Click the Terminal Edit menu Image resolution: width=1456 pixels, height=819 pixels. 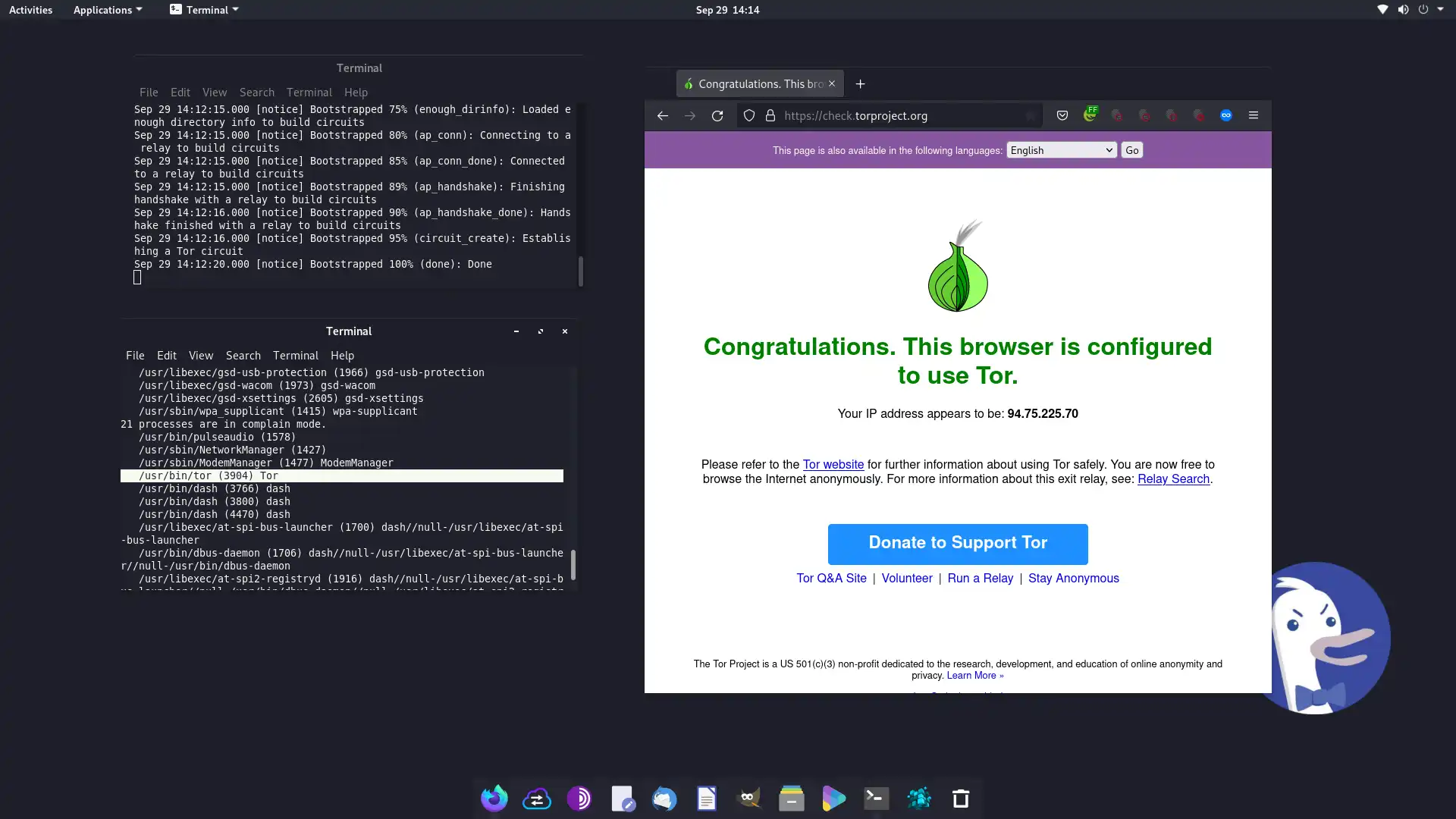point(166,355)
